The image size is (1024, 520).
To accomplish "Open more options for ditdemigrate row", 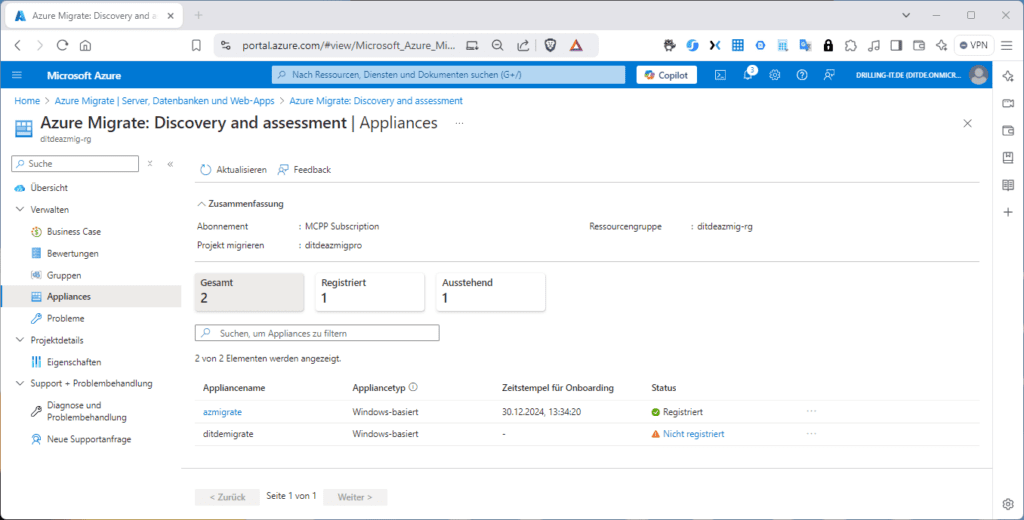I will [x=811, y=434].
